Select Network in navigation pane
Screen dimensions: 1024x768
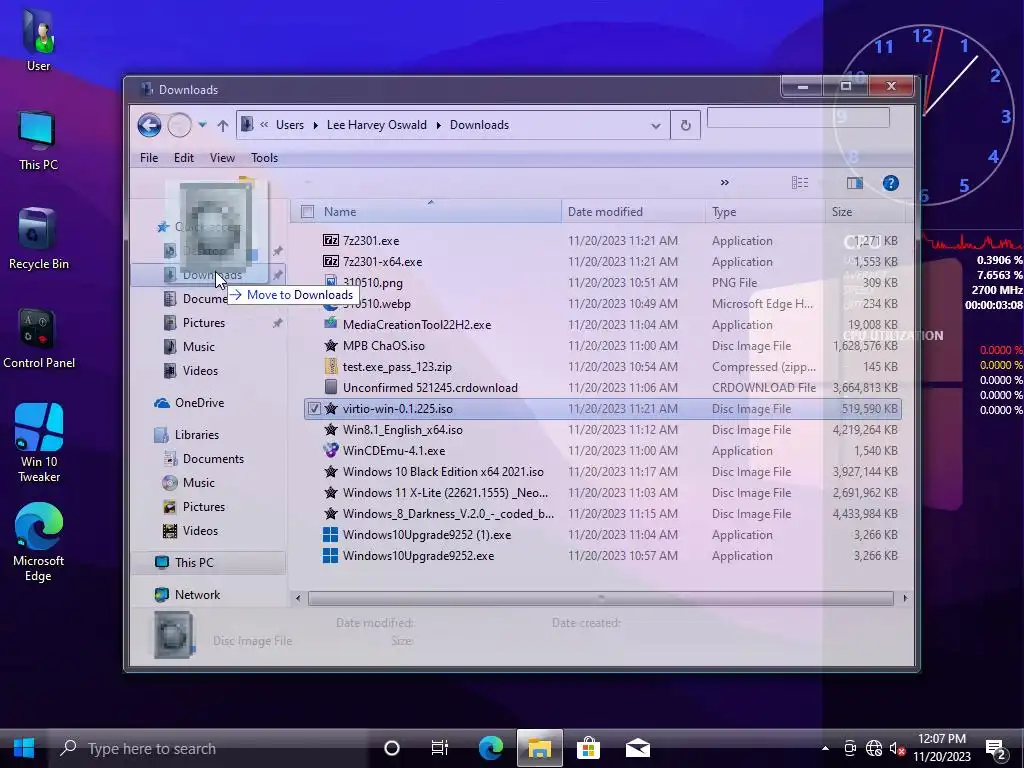click(x=197, y=595)
